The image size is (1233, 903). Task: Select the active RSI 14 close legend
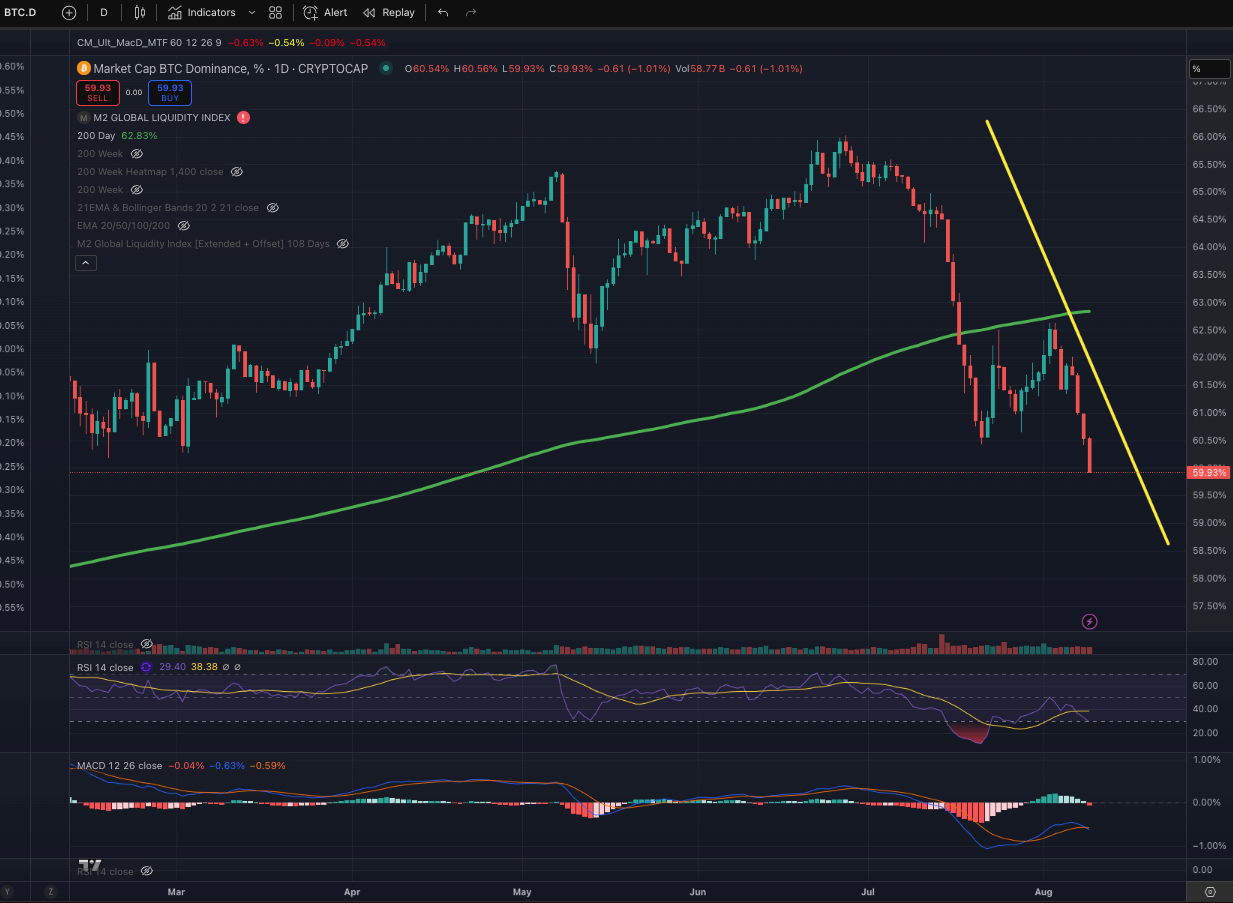(x=105, y=667)
